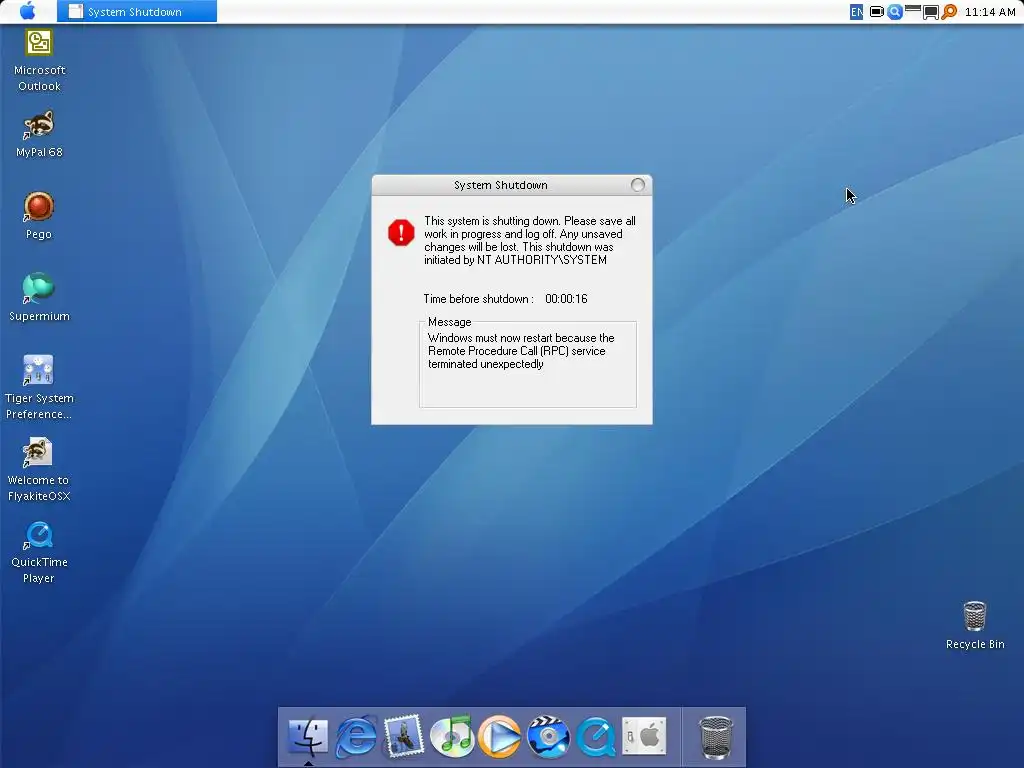Select QuickTime Player desktop shortcut
The width and height of the screenshot is (1024, 768).
coord(39,552)
